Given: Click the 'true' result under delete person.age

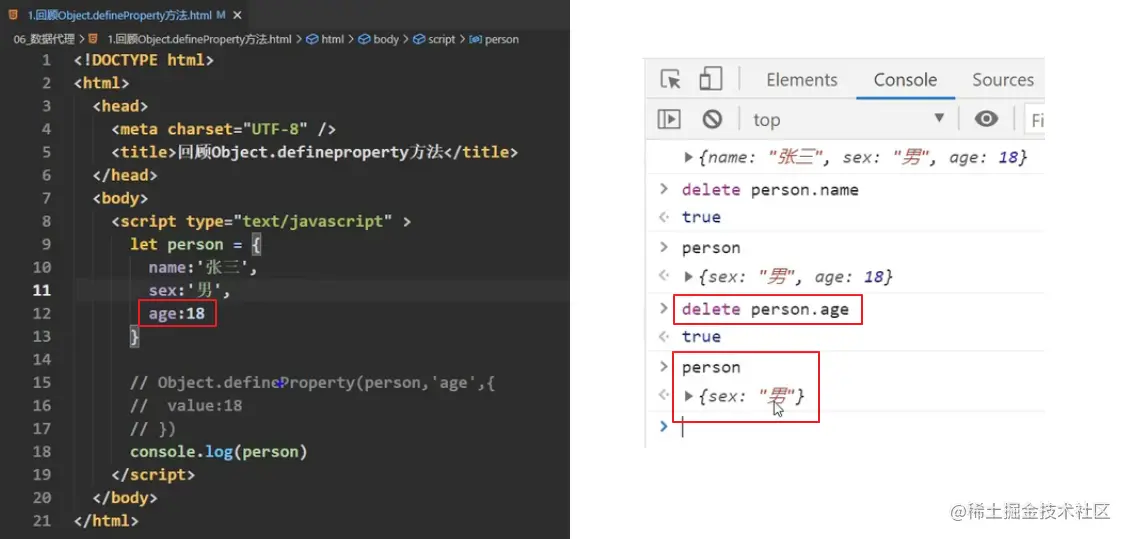Looking at the screenshot, I should [701, 336].
